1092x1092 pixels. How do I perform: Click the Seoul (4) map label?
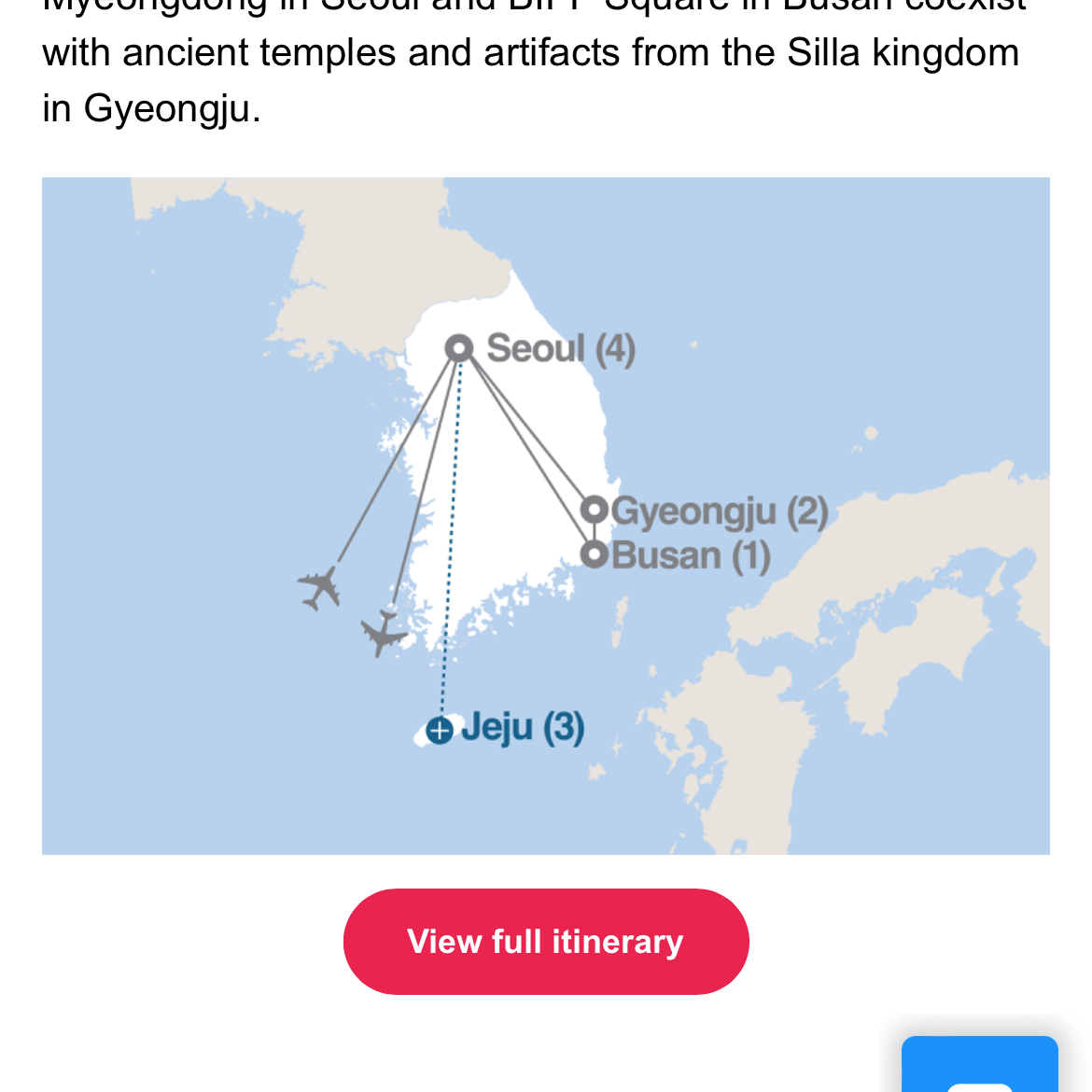pyautogui.click(x=561, y=348)
